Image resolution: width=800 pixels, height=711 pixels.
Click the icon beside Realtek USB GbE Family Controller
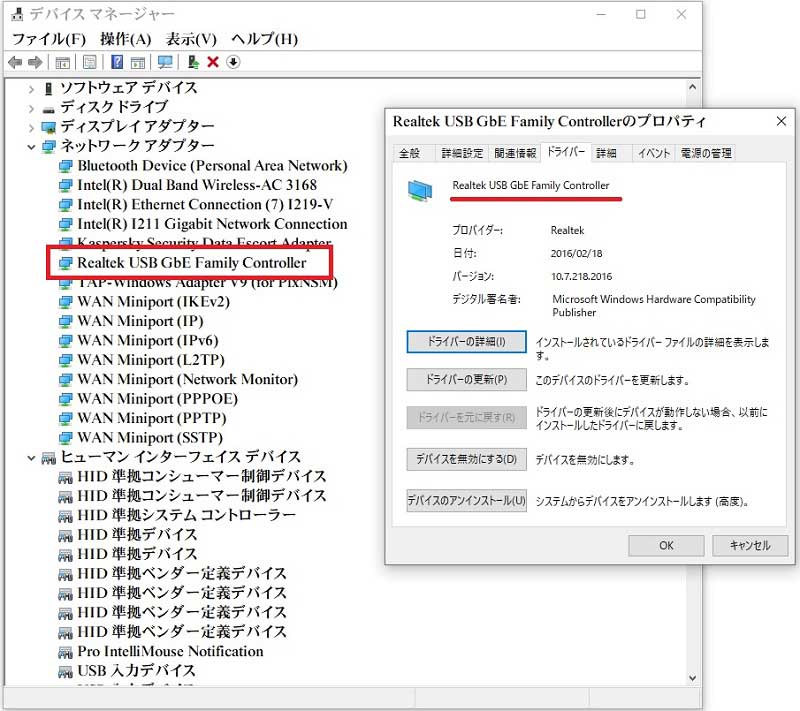coord(65,263)
